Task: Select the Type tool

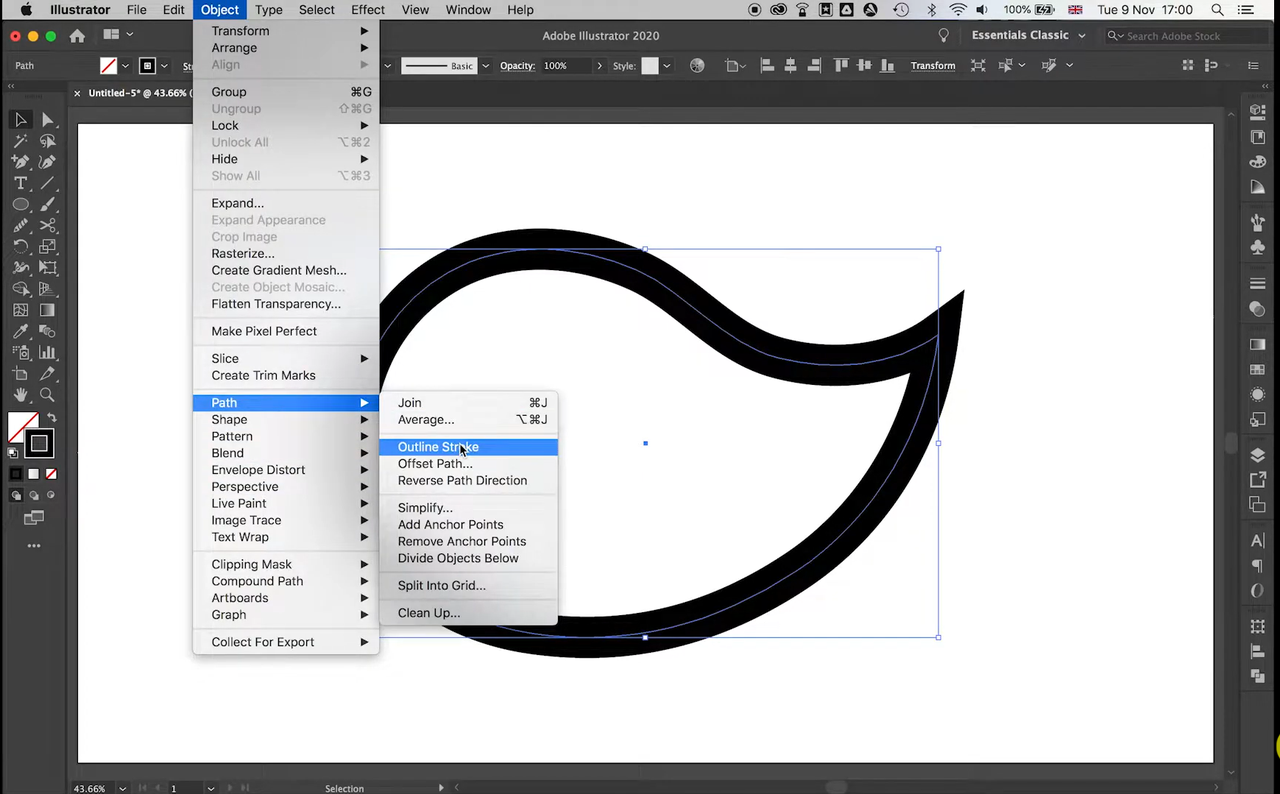Action: tap(20, 183)
